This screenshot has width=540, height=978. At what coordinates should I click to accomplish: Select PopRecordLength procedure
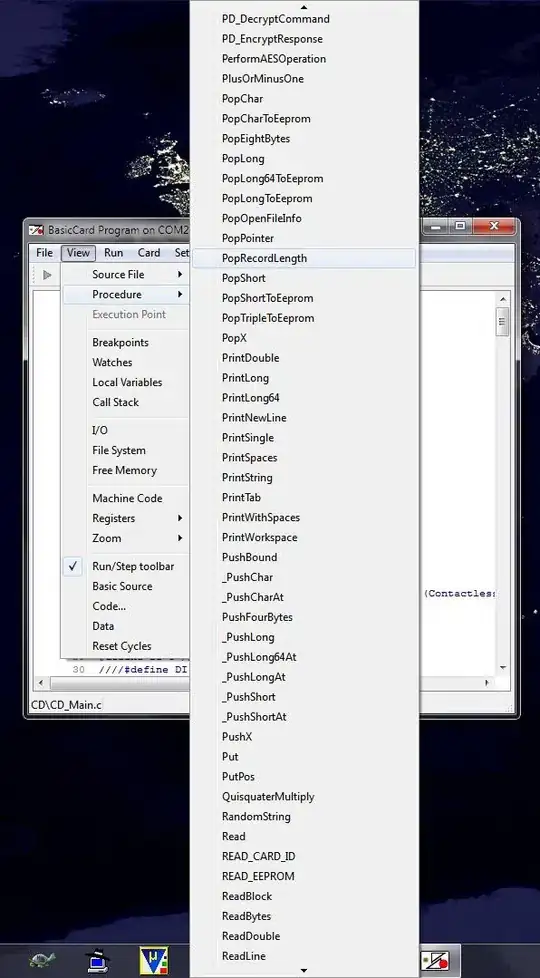pyautogui.click(x=304, y=258)
